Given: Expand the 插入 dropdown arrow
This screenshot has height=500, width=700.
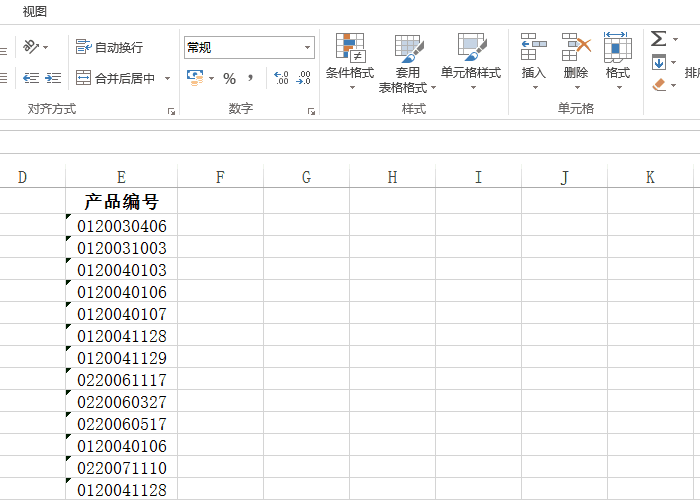Looking at the screenshot, I should 535,88.
